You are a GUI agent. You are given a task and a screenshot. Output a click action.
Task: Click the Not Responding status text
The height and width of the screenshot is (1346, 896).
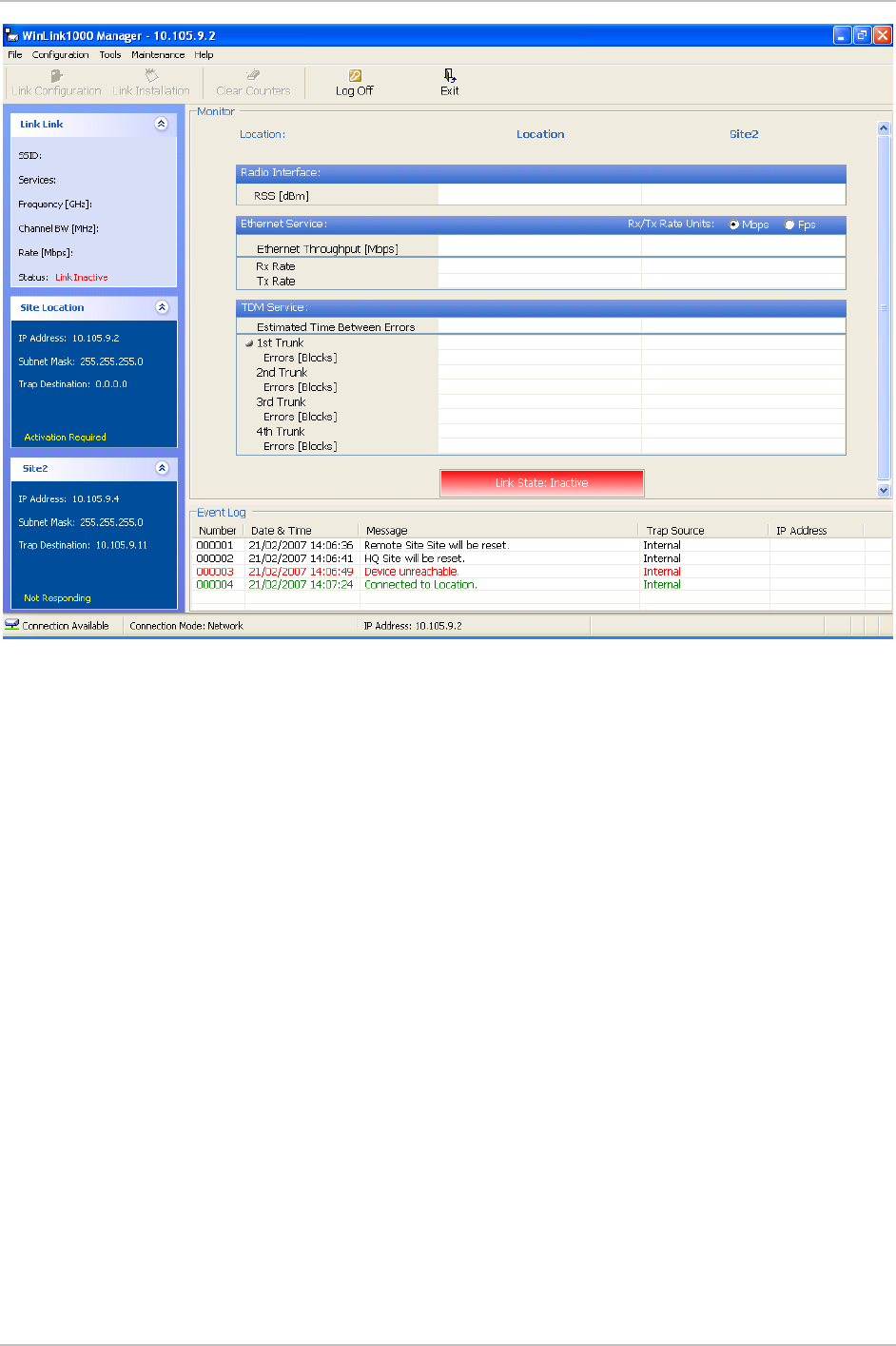(57, 598)
